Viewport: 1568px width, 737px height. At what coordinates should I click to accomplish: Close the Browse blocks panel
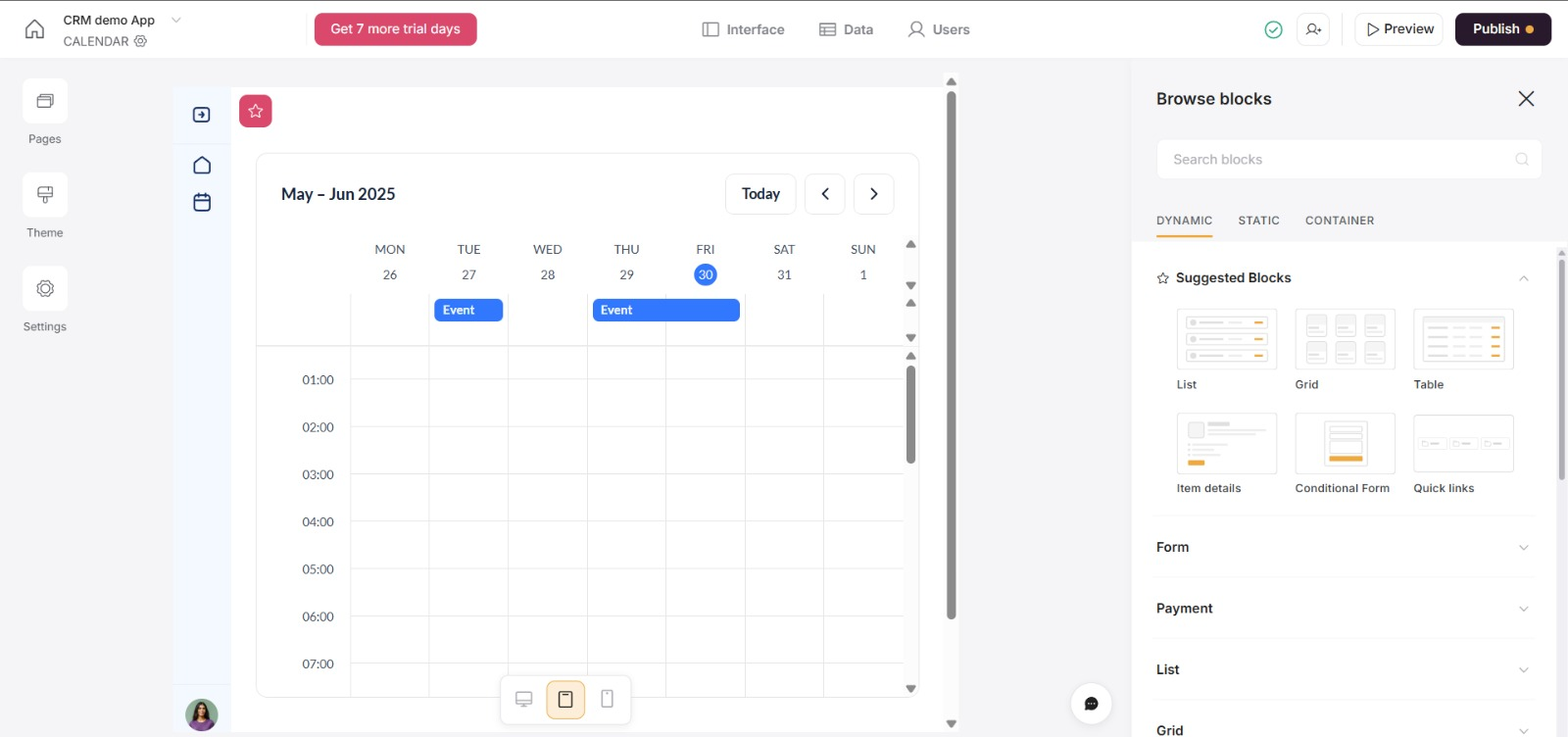pyautogui.click(x=1526, y=99)
